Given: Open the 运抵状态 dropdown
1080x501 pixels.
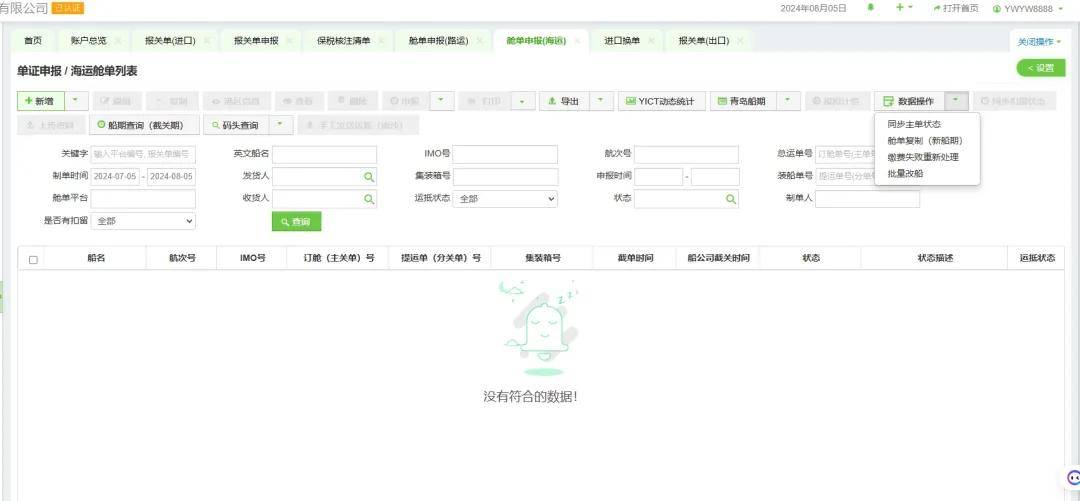Looking at the screenshot, I should pos(505,199).
